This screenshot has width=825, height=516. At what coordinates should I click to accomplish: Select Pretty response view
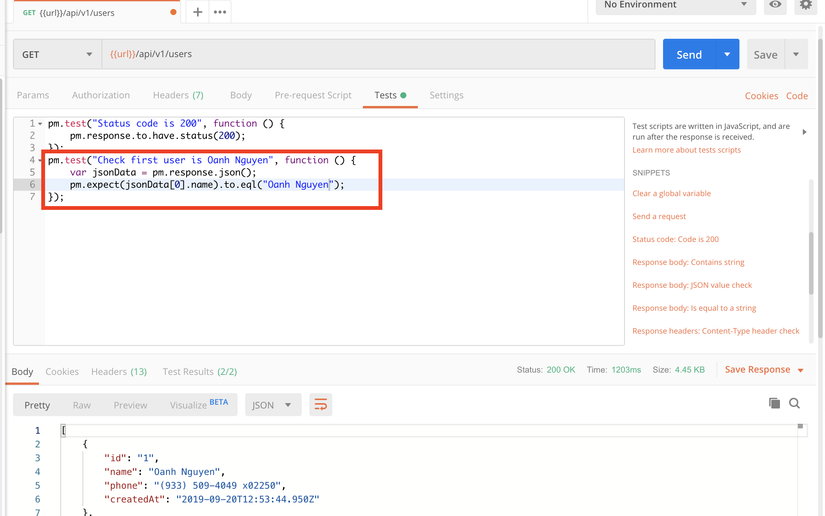37,405
